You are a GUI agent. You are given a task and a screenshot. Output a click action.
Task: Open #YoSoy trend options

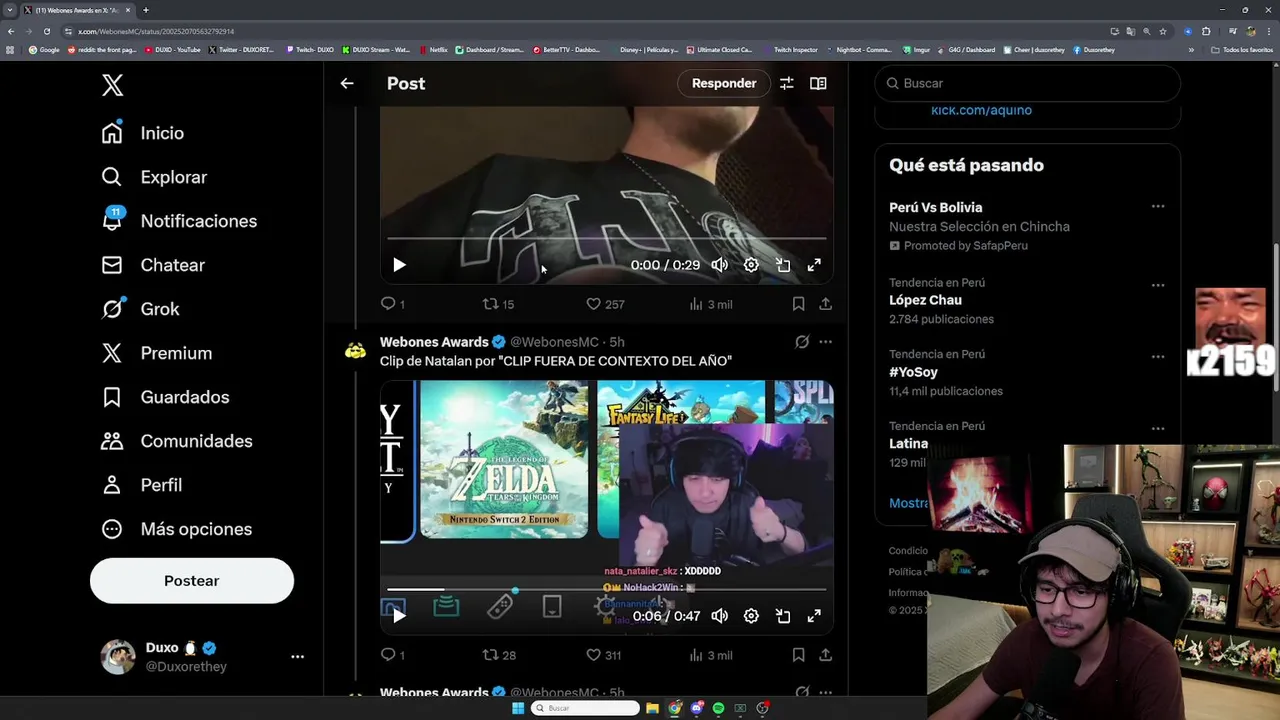[1158, 357]
